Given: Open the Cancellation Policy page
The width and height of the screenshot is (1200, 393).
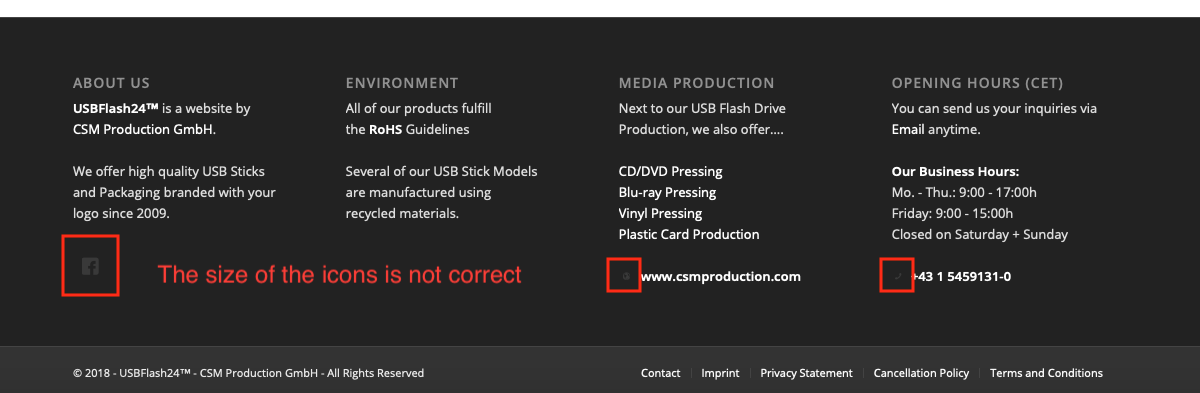Looking at the screenshot, I should coord(921,373).
